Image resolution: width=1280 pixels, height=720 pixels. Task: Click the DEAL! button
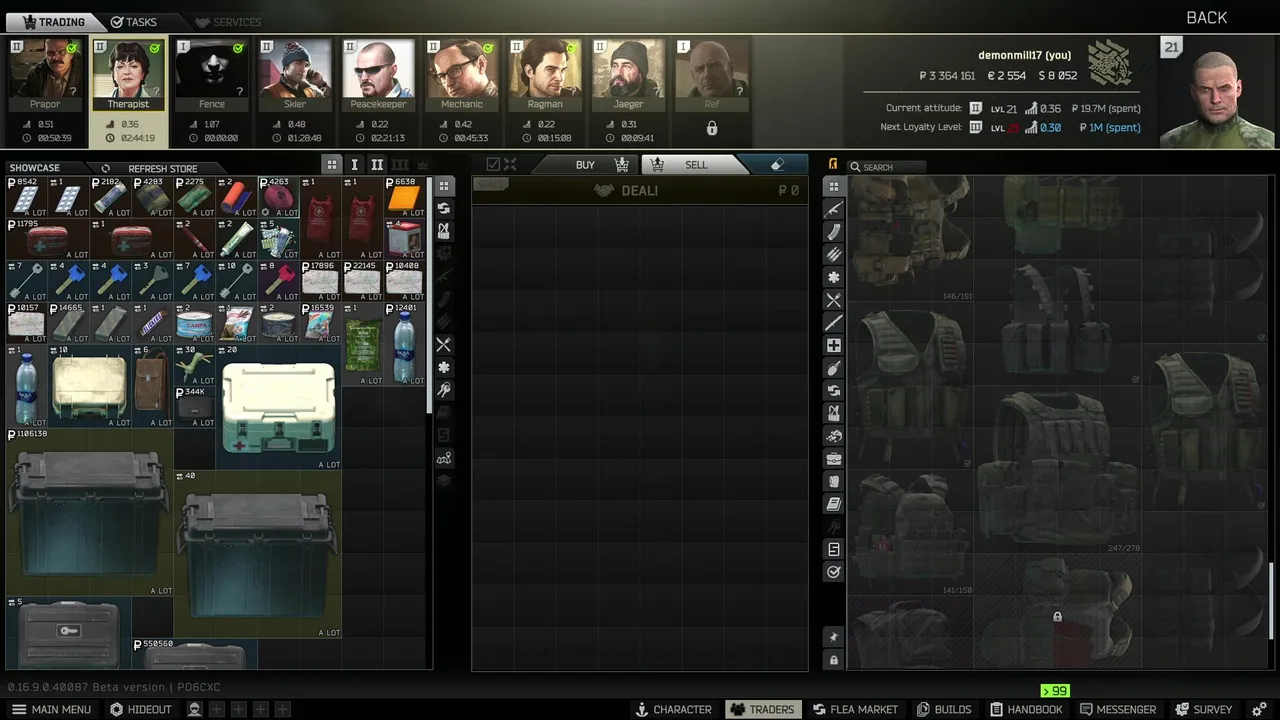point(640,190)
